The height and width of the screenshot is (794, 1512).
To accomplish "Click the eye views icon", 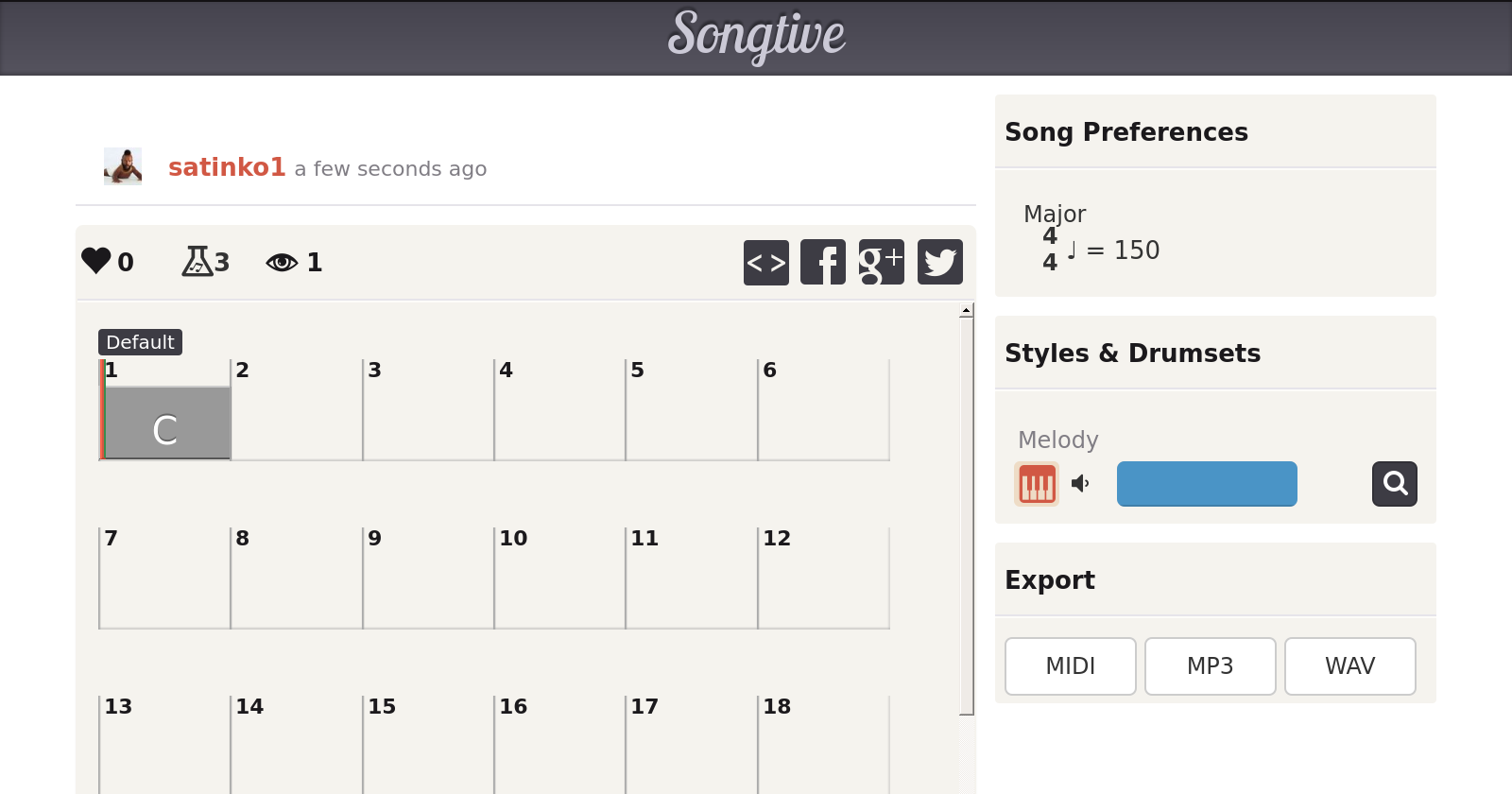I will click(x=282, y=262).
